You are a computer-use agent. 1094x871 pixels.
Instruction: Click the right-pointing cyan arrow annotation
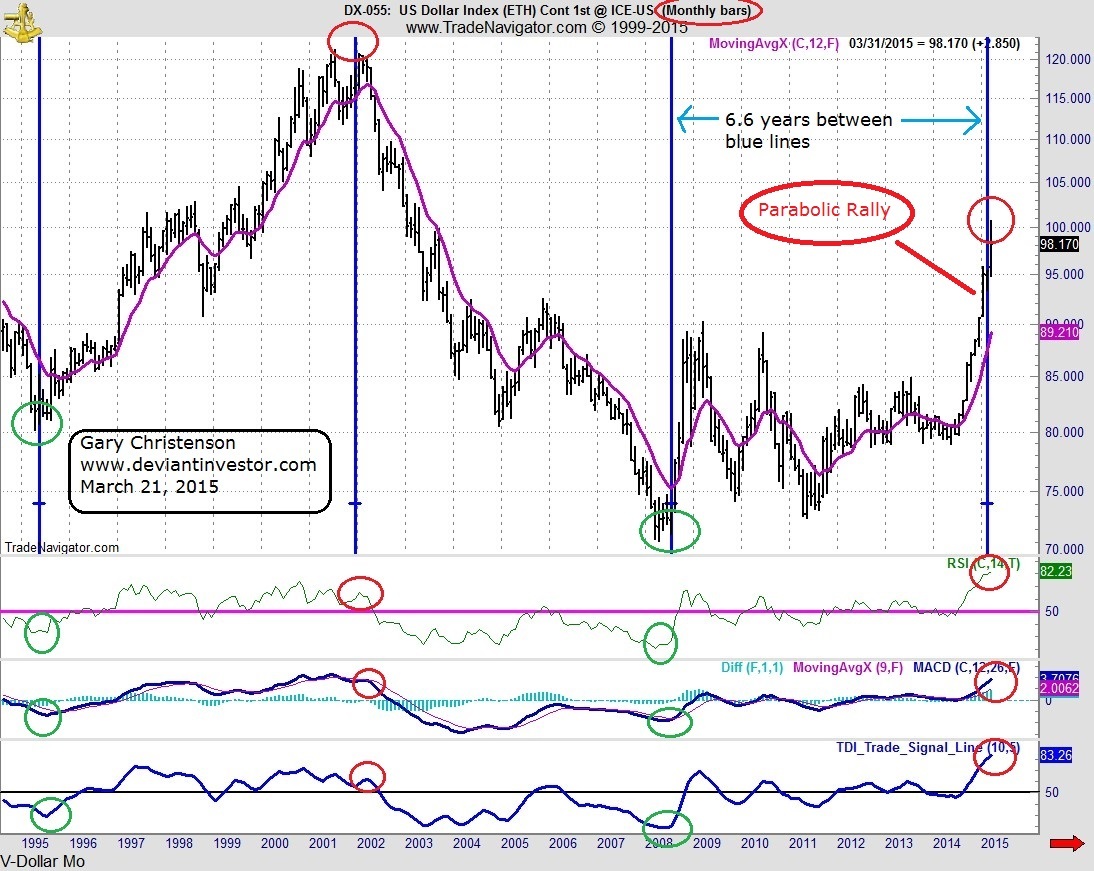click(941, 120)
